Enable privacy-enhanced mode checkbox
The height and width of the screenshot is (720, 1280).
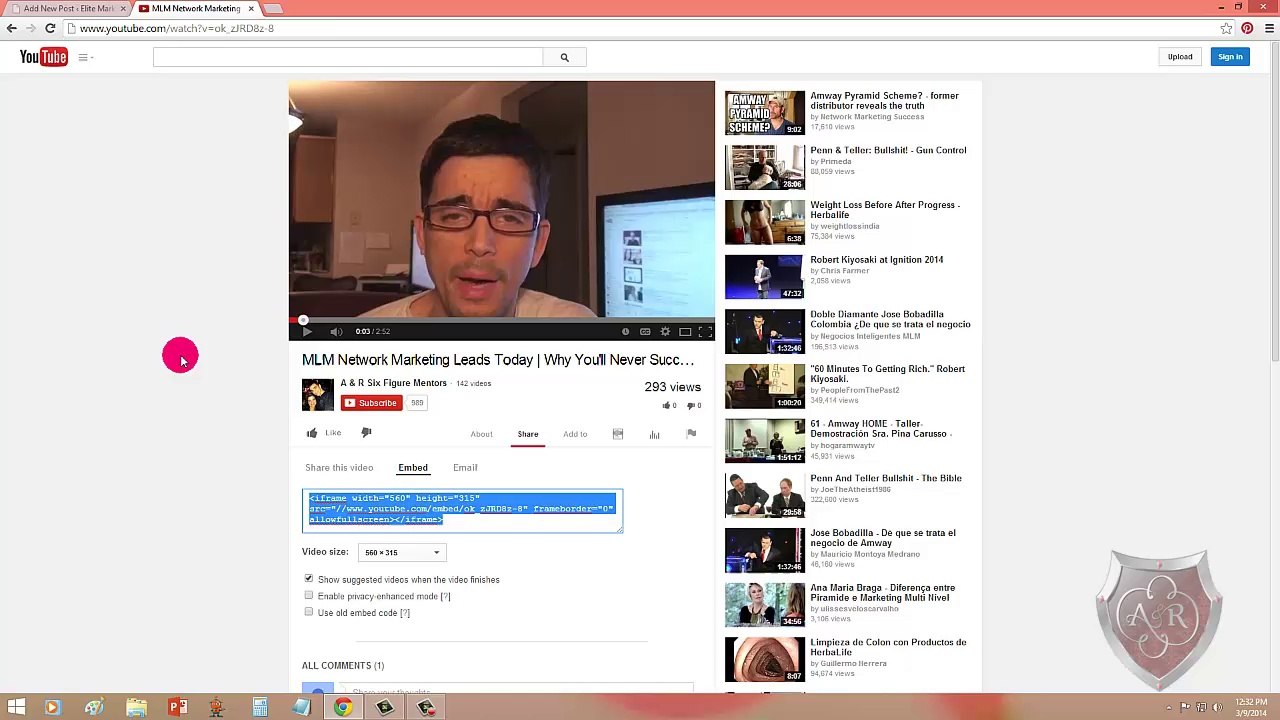coord(308,595)
